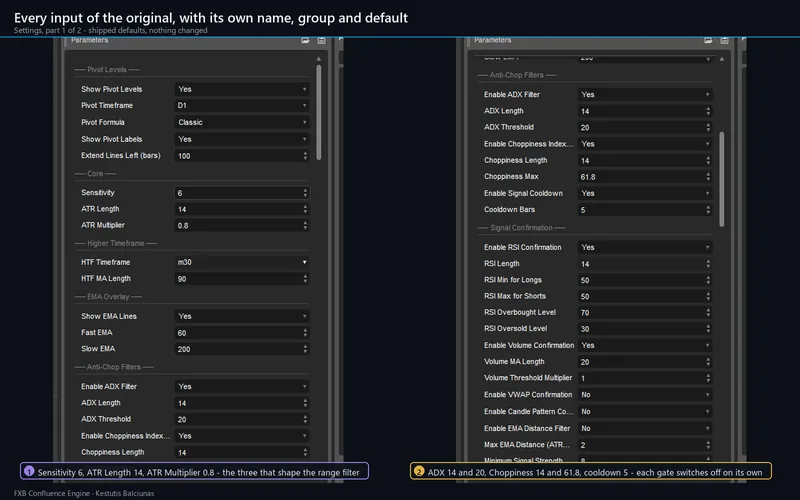Open the Show Pivot Labels dropdown
The height and width of the screenshot is (500, 800).
pos(242,139)
